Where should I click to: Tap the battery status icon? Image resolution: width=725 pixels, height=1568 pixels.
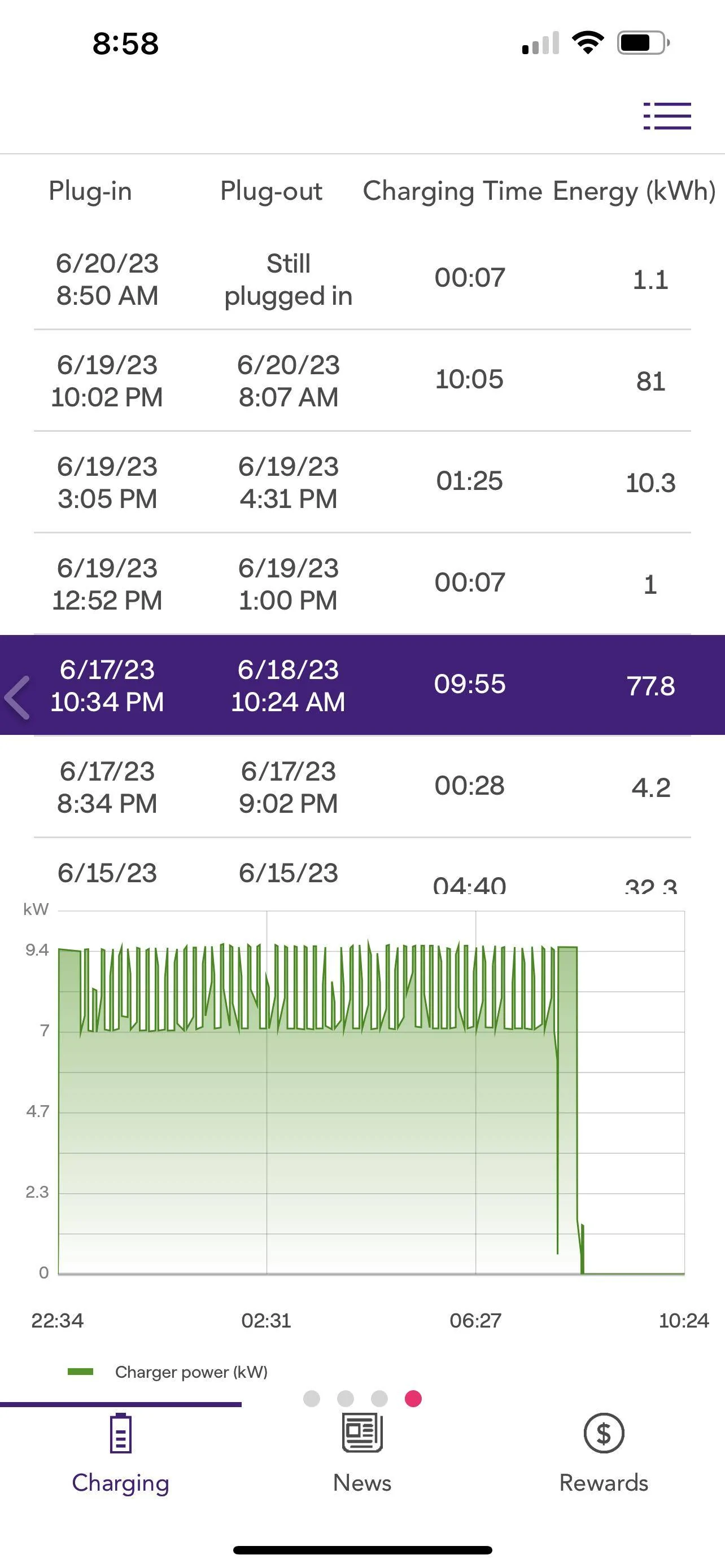coord(644,42)
